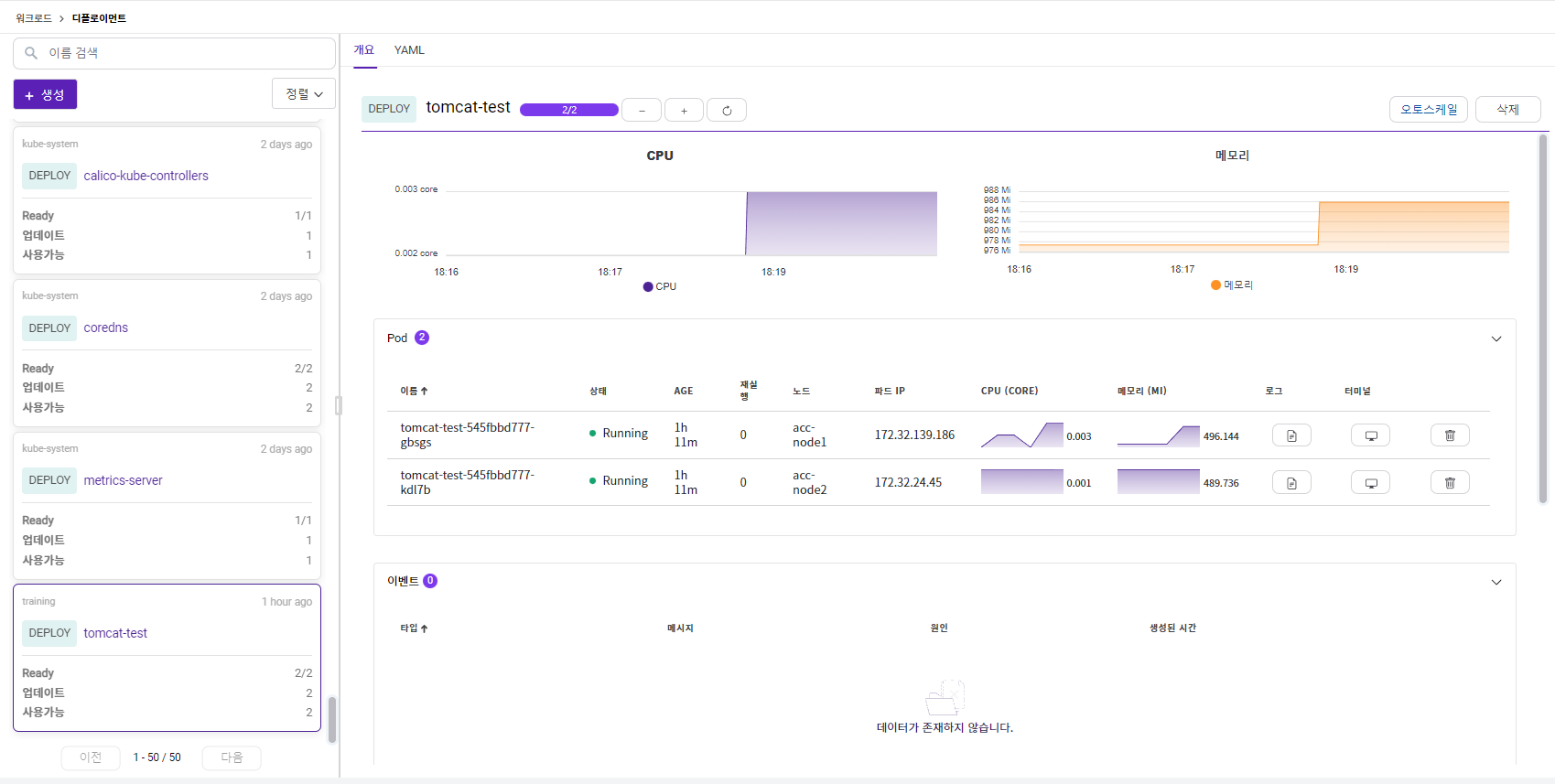Open terminal for pod ending kdl7b

tap(1370, 483)
